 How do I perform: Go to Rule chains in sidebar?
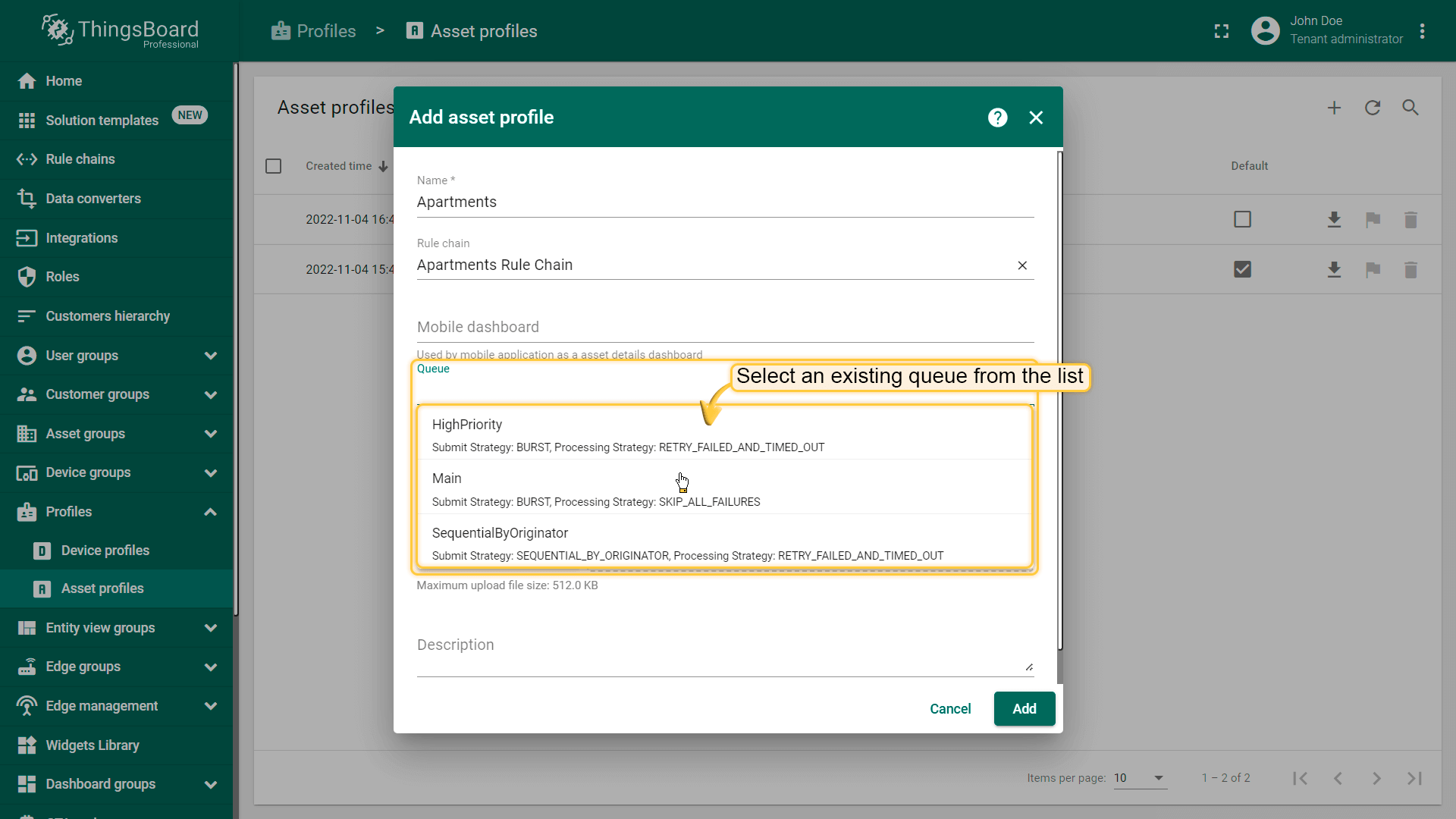80,159
